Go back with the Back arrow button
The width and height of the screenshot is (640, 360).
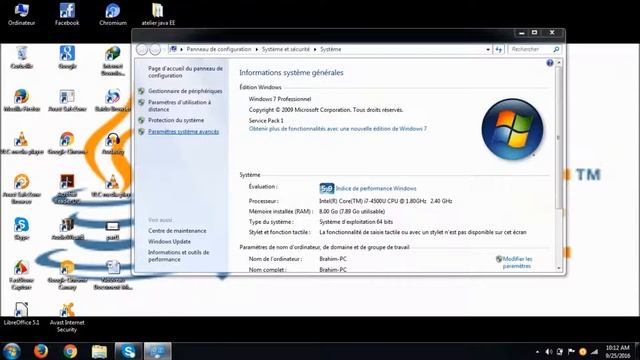[142, 49]
